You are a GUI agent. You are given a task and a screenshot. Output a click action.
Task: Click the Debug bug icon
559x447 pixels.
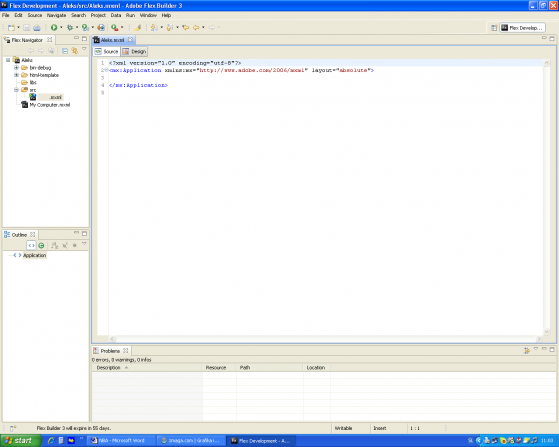tap(70, 27)
